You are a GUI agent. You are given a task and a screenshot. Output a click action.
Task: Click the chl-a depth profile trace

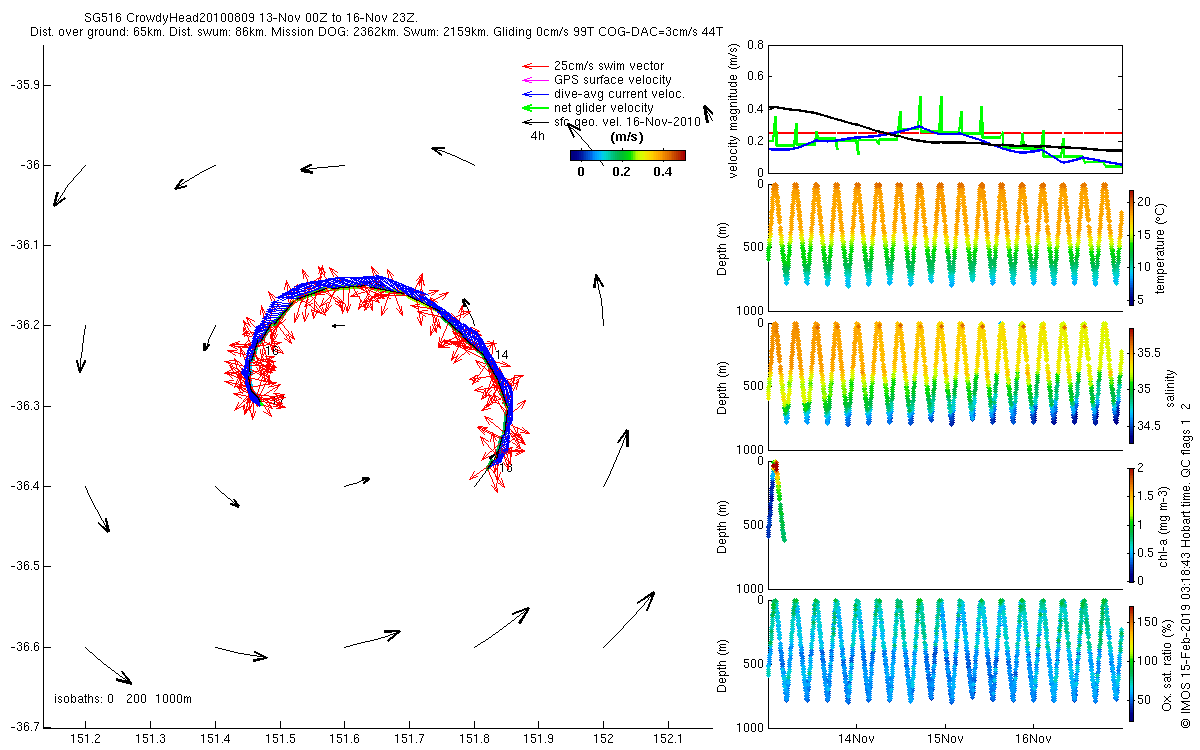776,500
